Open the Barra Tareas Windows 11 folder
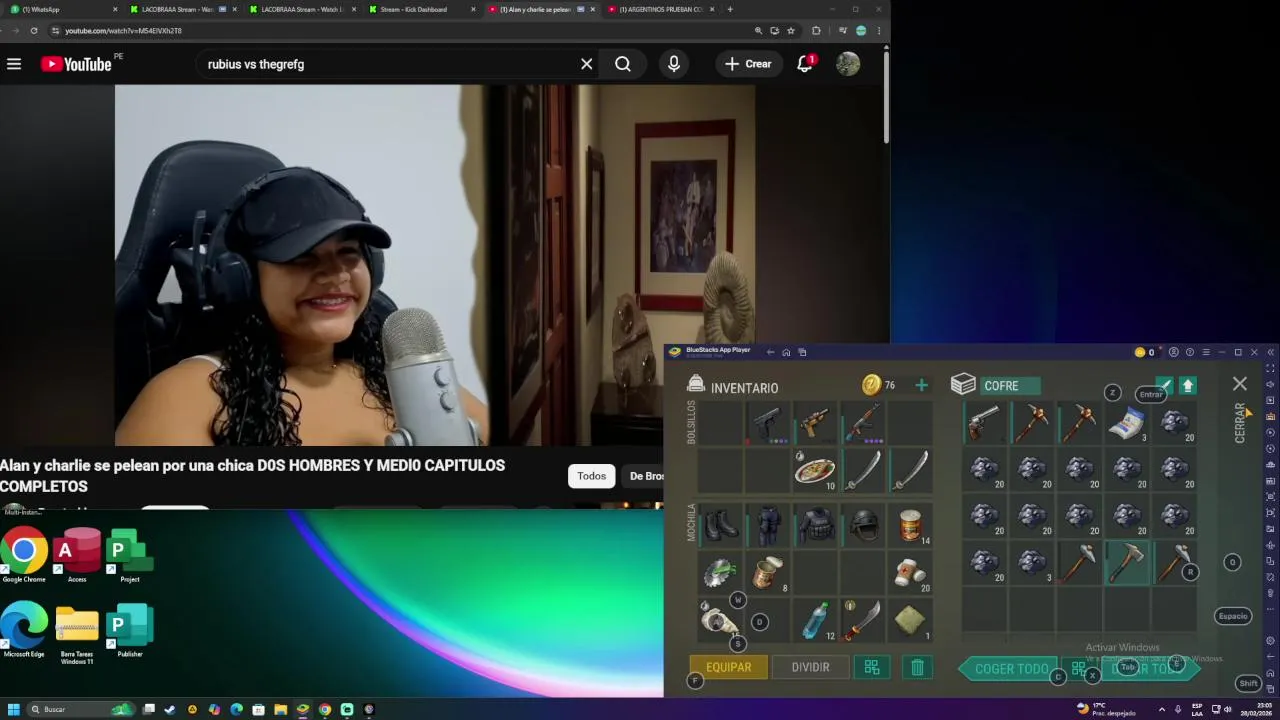This screenshot has height=720, width=1280. (77, 632)
